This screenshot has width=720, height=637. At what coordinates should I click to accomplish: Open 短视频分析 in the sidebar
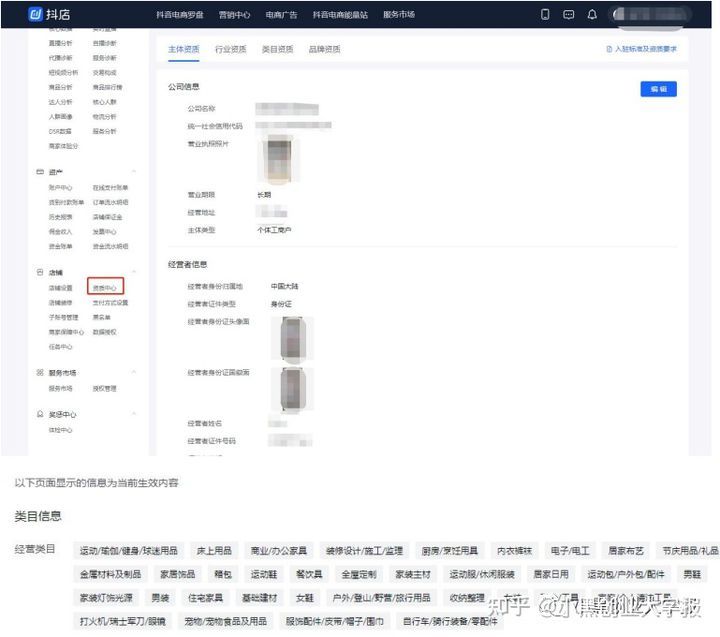[x=63, y=73]
